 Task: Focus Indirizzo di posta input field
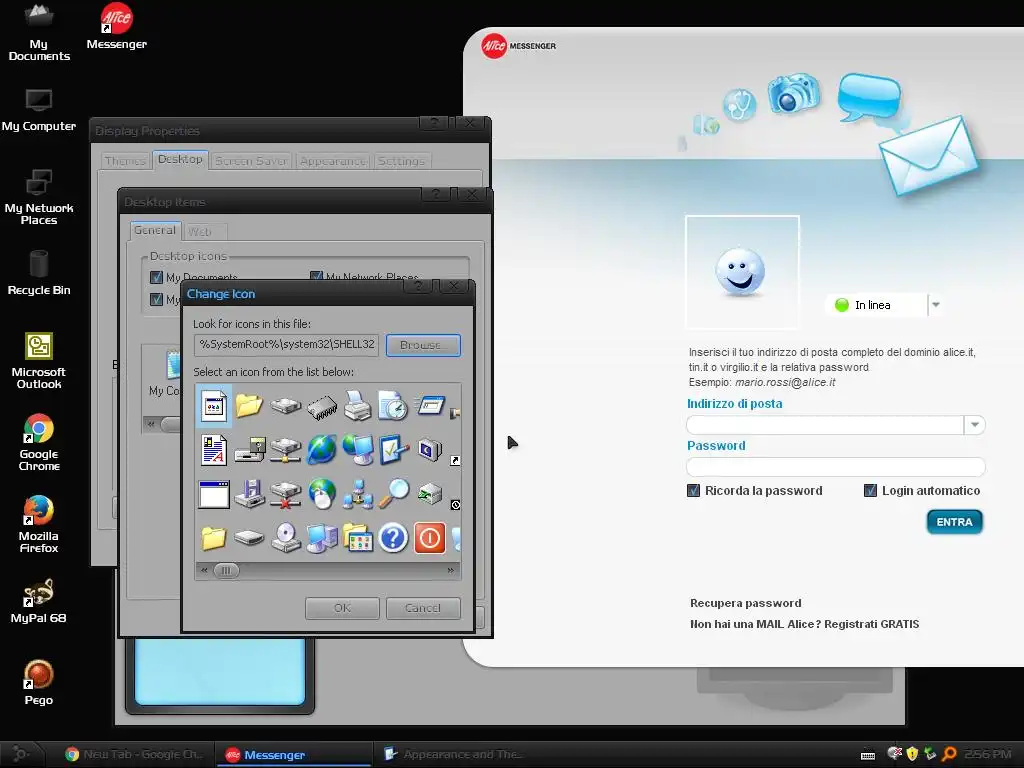tap(825, 424)
